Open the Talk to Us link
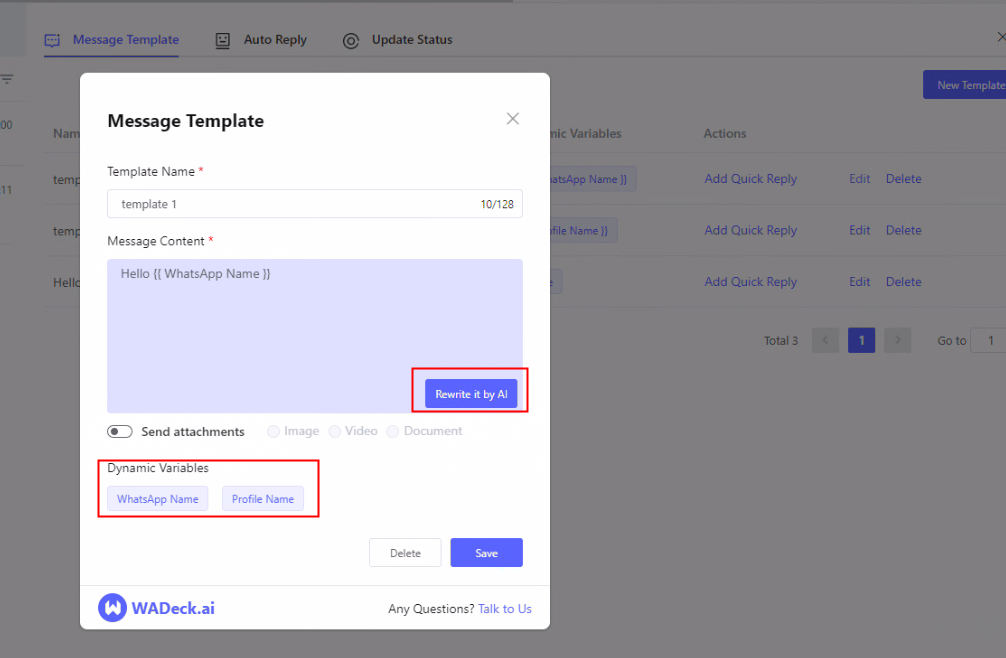This screenshot has height=658, width=1006. point(504,609)
